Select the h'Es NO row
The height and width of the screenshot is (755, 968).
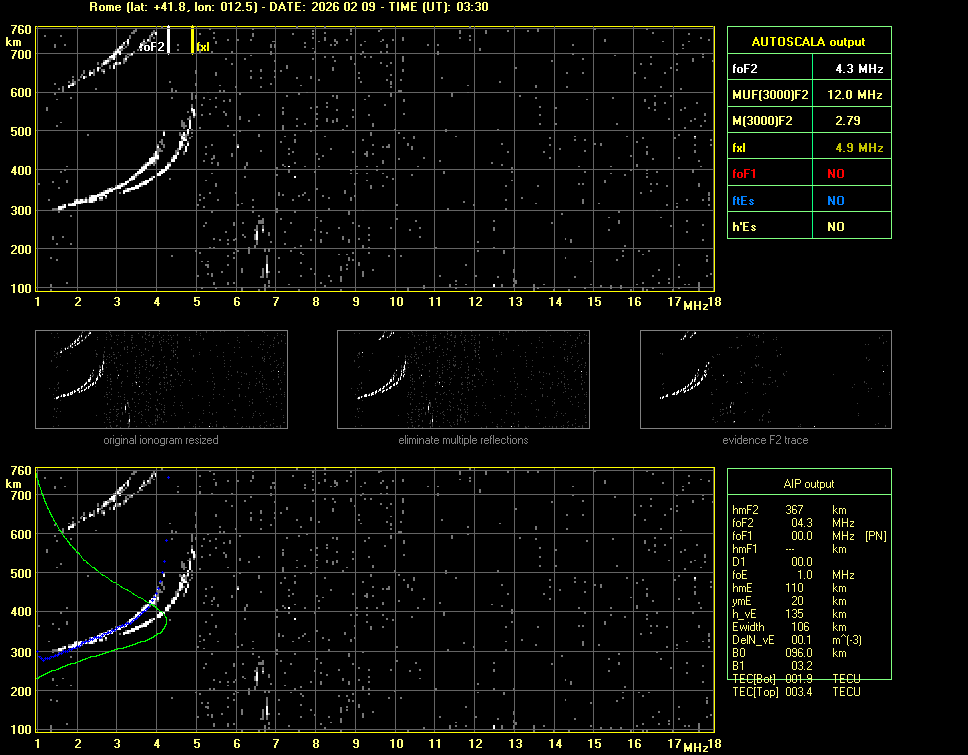point(808,227)
